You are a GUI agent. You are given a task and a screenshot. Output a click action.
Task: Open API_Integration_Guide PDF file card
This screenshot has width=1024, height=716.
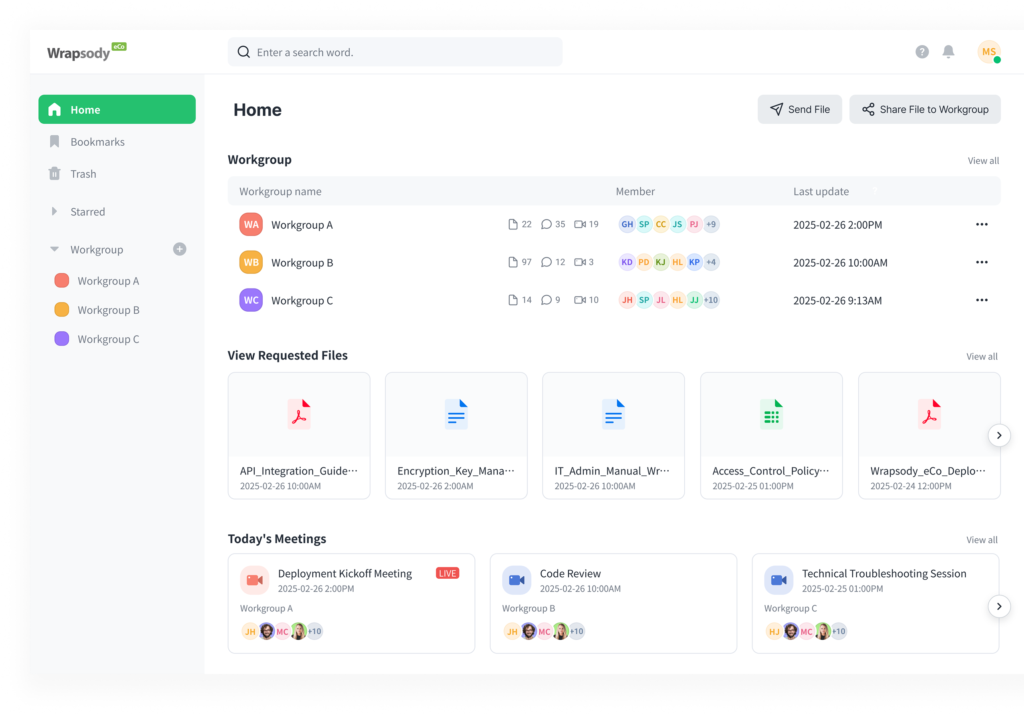point(299,436)
